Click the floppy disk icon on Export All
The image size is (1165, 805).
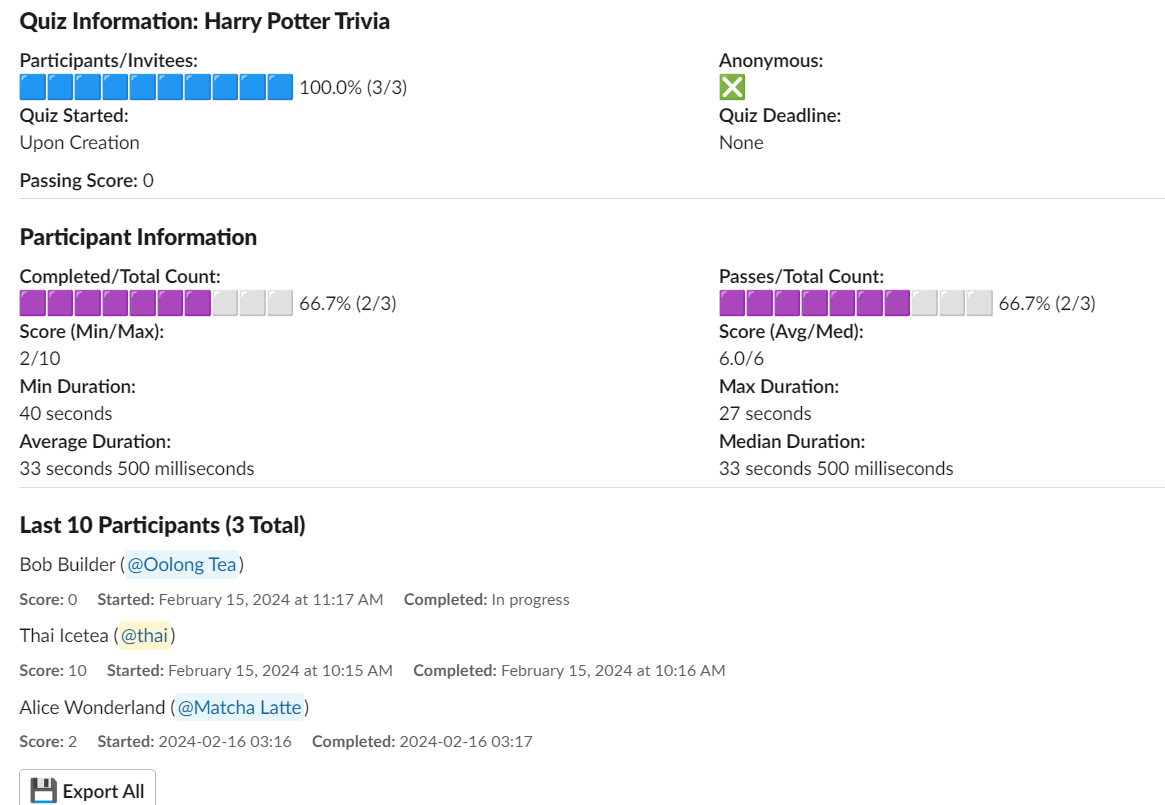[x=43, y=791]
